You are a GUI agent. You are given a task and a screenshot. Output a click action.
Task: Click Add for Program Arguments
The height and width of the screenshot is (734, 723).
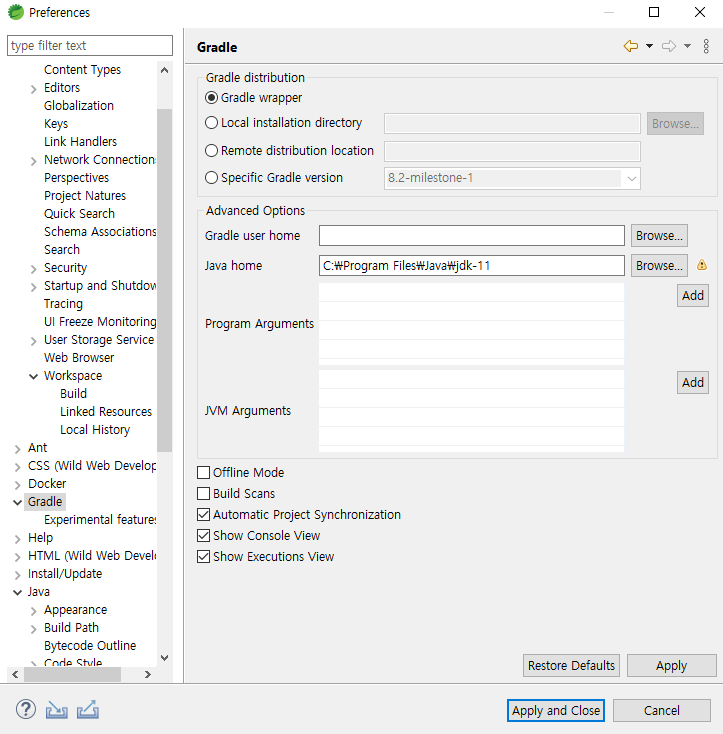[693, 295]
